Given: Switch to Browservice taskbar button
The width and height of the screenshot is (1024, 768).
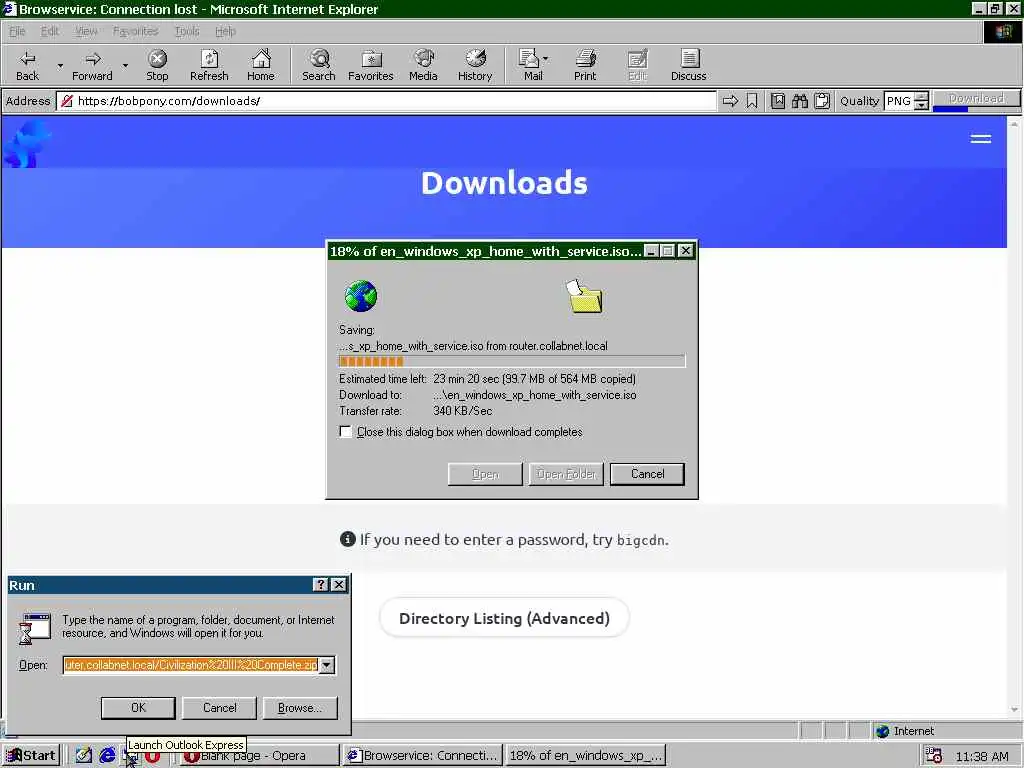Looking at the screenshot, I should pos(423,756).
